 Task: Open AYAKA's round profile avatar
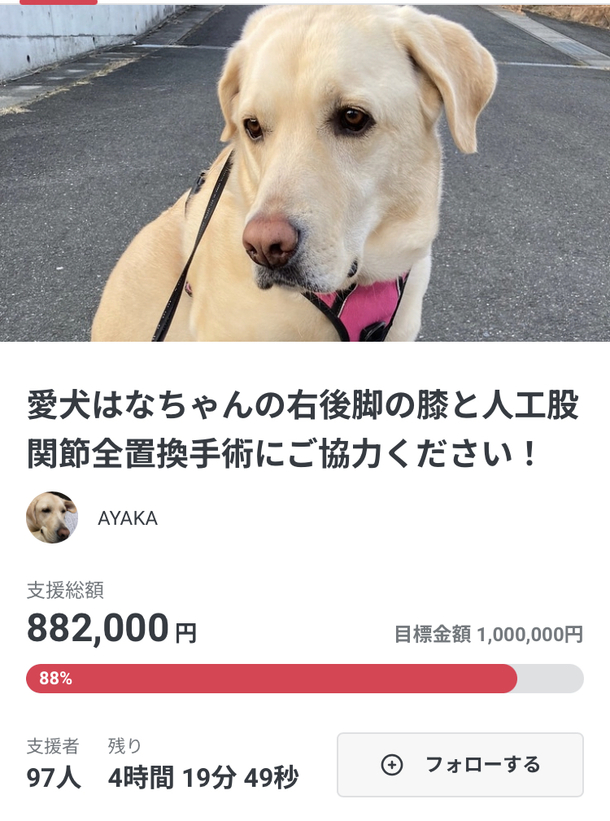pyautogui.click(x=52, y=517)
